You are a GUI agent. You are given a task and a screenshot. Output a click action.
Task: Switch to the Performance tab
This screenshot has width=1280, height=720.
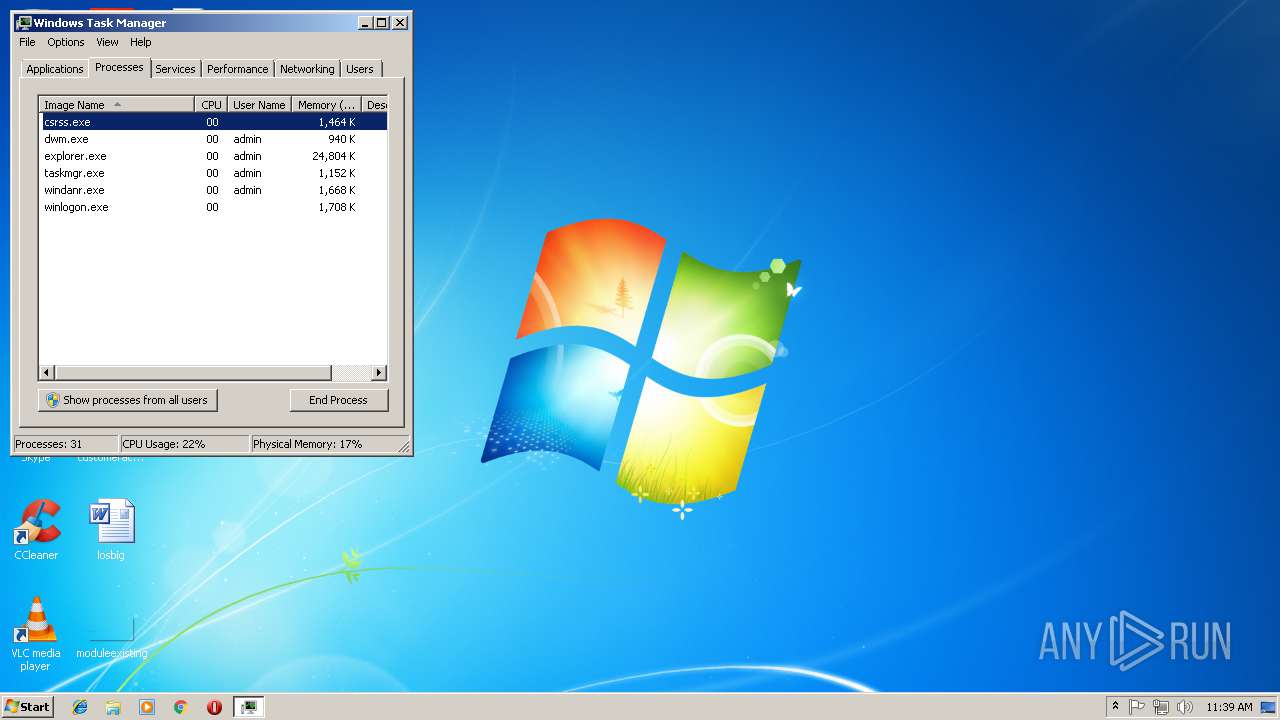pyautogui.click(x=237, y=69)
